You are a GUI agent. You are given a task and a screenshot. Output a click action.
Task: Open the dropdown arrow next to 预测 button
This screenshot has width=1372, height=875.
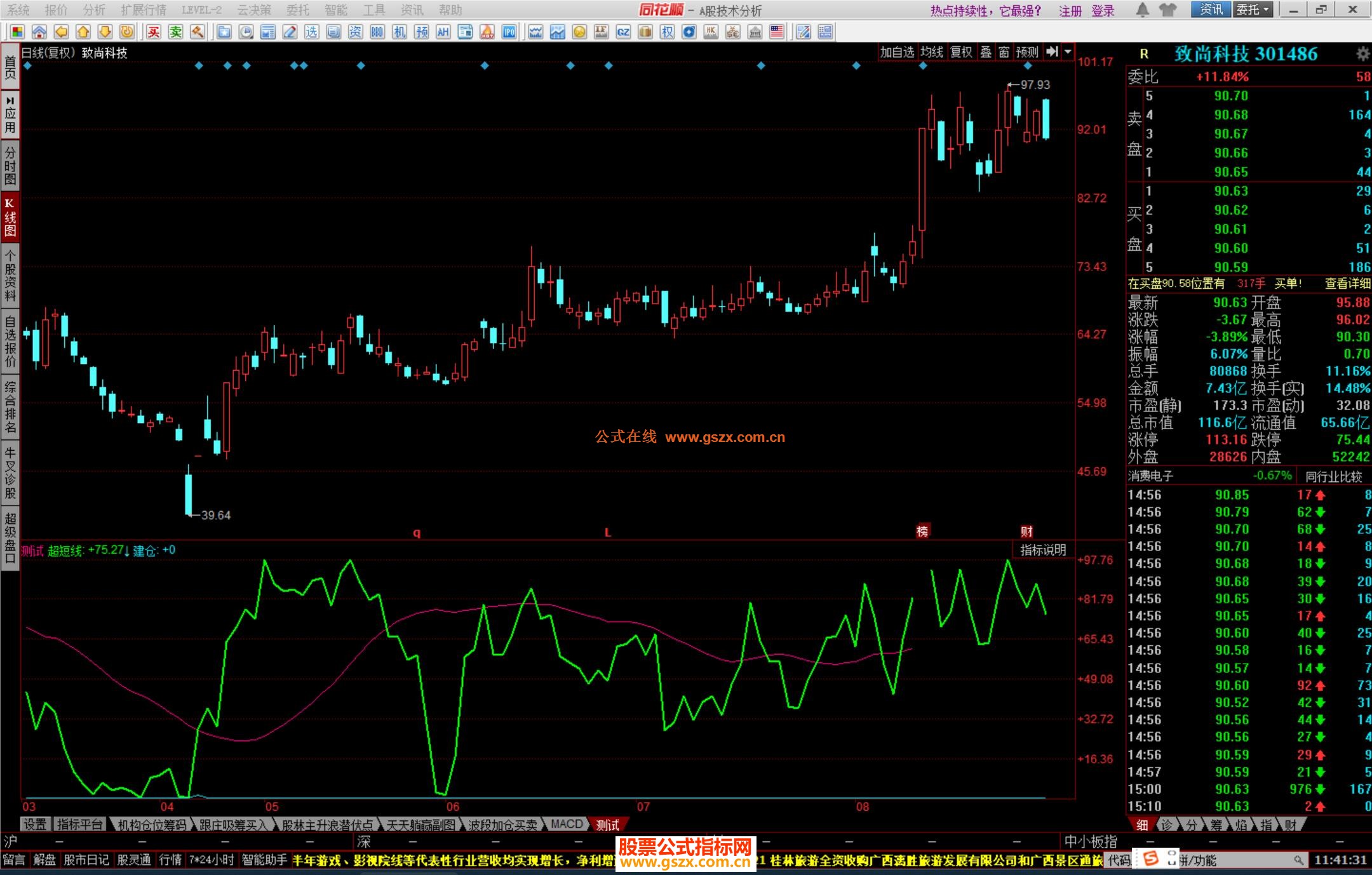[x=1068, y=52]
